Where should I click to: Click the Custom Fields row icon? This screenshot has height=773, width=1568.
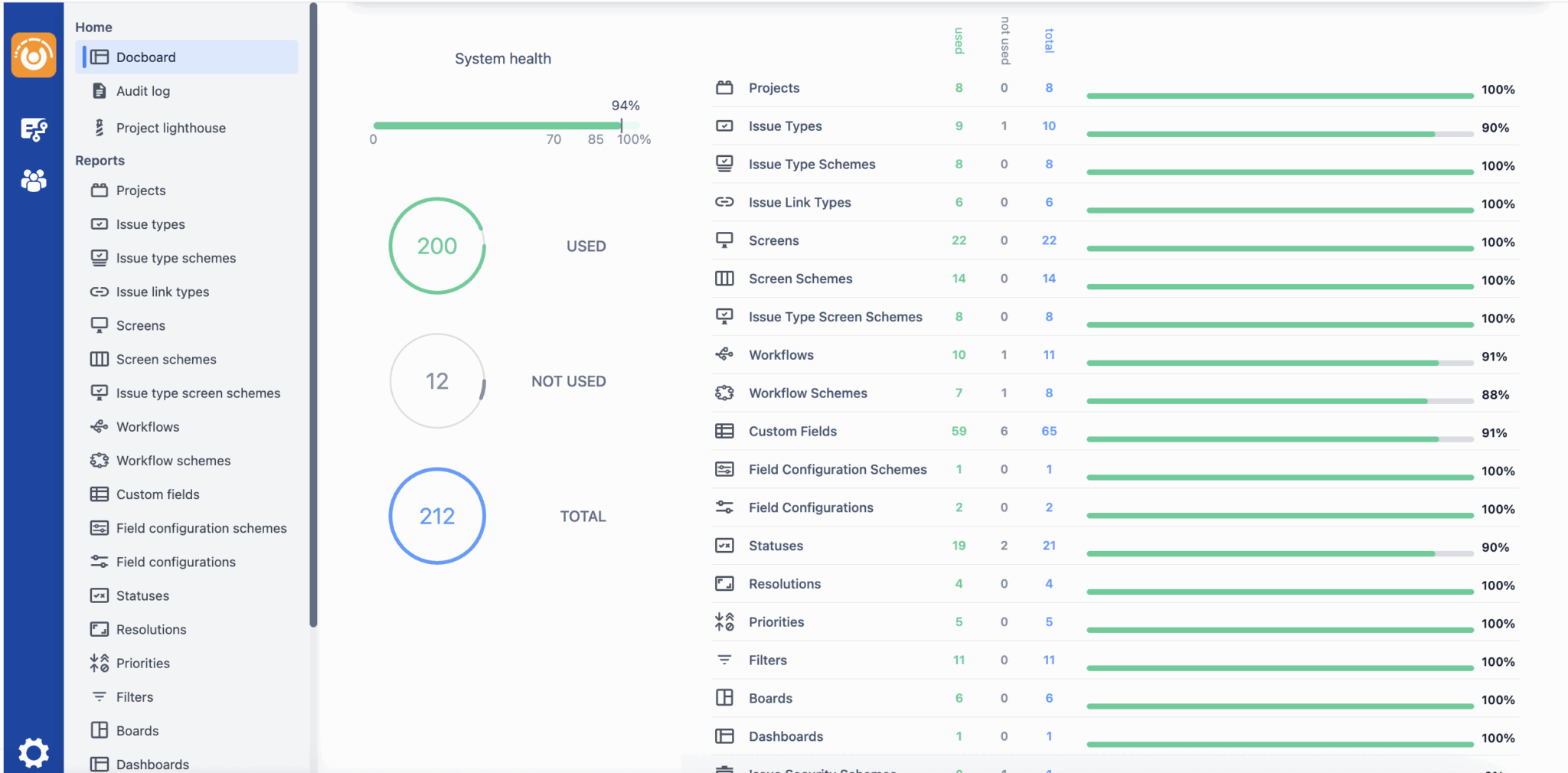(724, 431)
